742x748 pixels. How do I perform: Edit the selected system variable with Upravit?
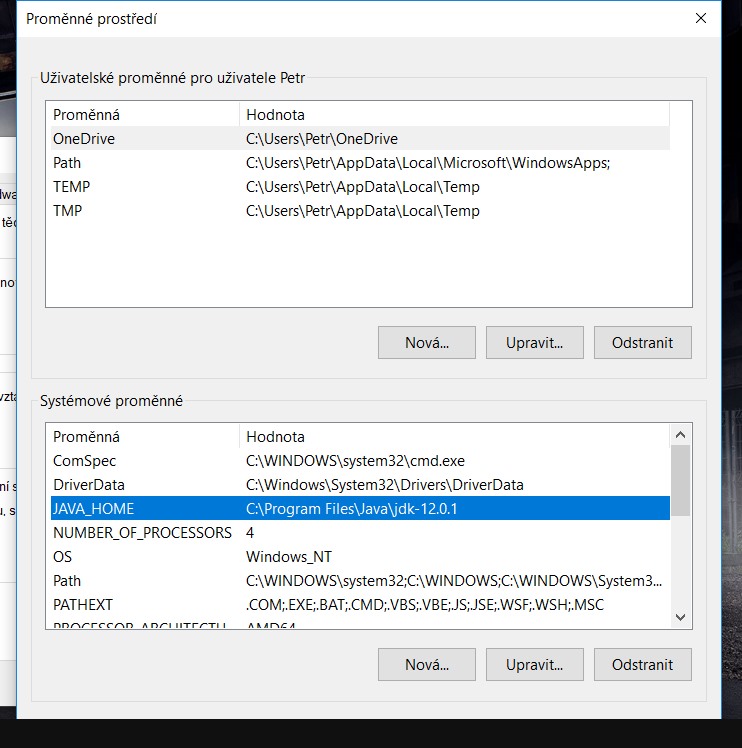pos(534,663)
